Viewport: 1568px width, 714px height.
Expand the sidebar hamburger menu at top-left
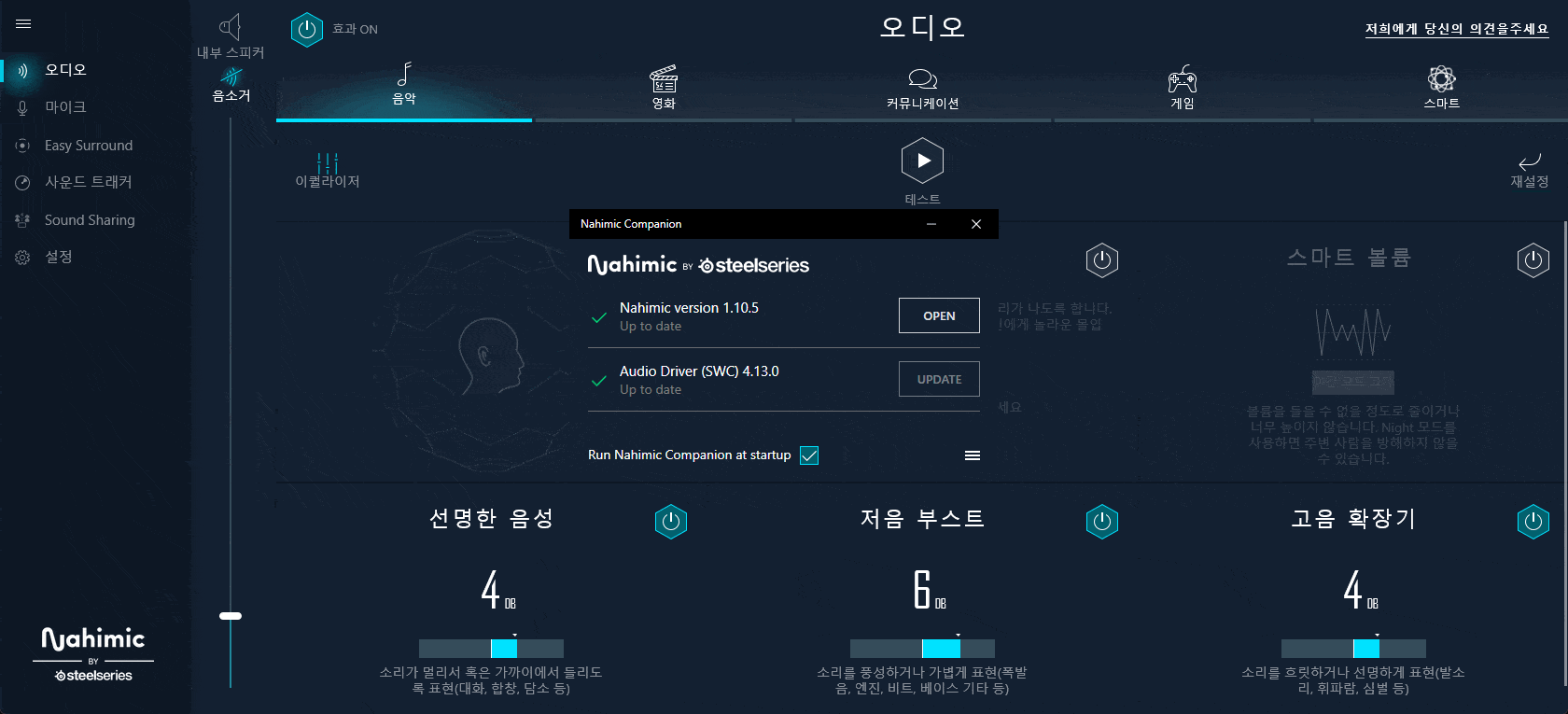pyautogui.click(x=23, y=24)
